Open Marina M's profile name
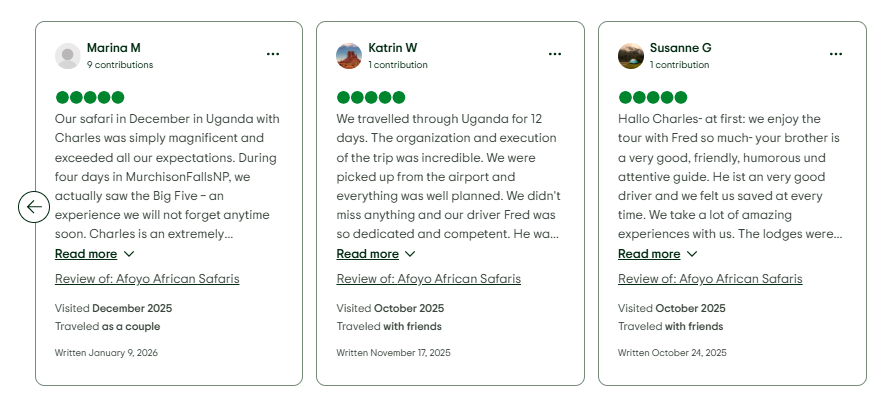This screenshot has width=892, height=417. point(114,48)
